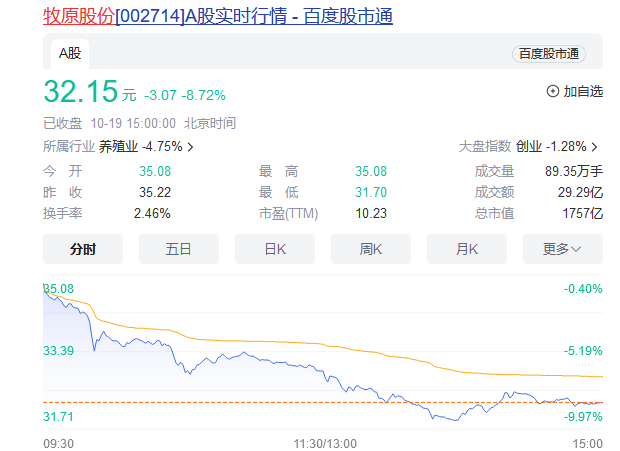The width and height of the screenshot is (620, 451).
Task: Click the 最高 value 35.08
Action: 371,171
